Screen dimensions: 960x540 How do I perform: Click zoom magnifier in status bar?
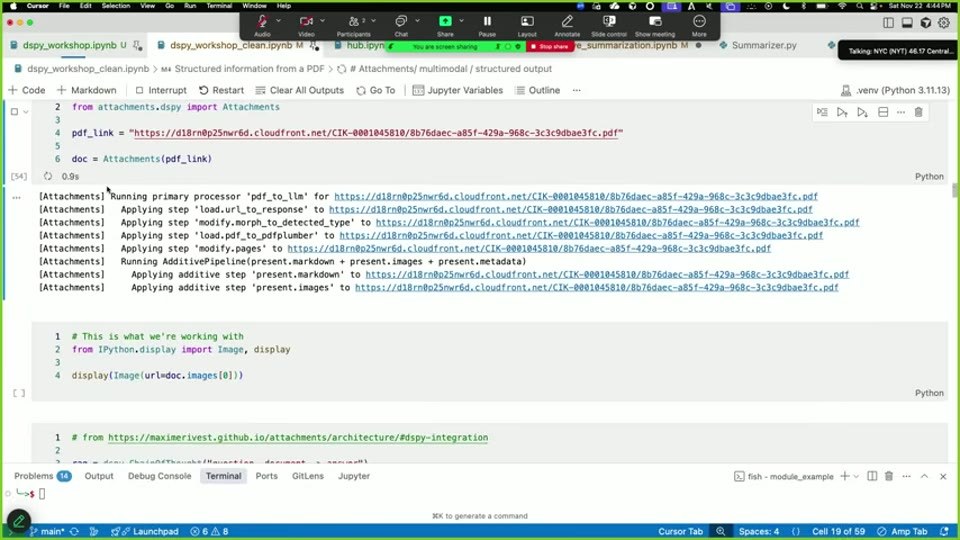point(721,531)
